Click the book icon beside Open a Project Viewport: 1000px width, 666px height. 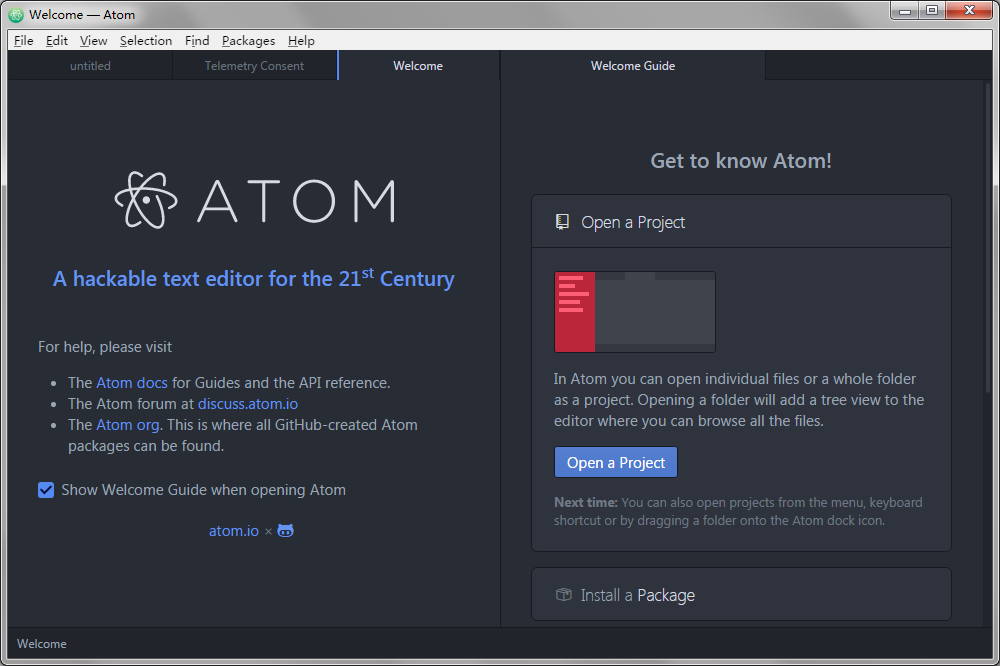click(x=562, y=222)
